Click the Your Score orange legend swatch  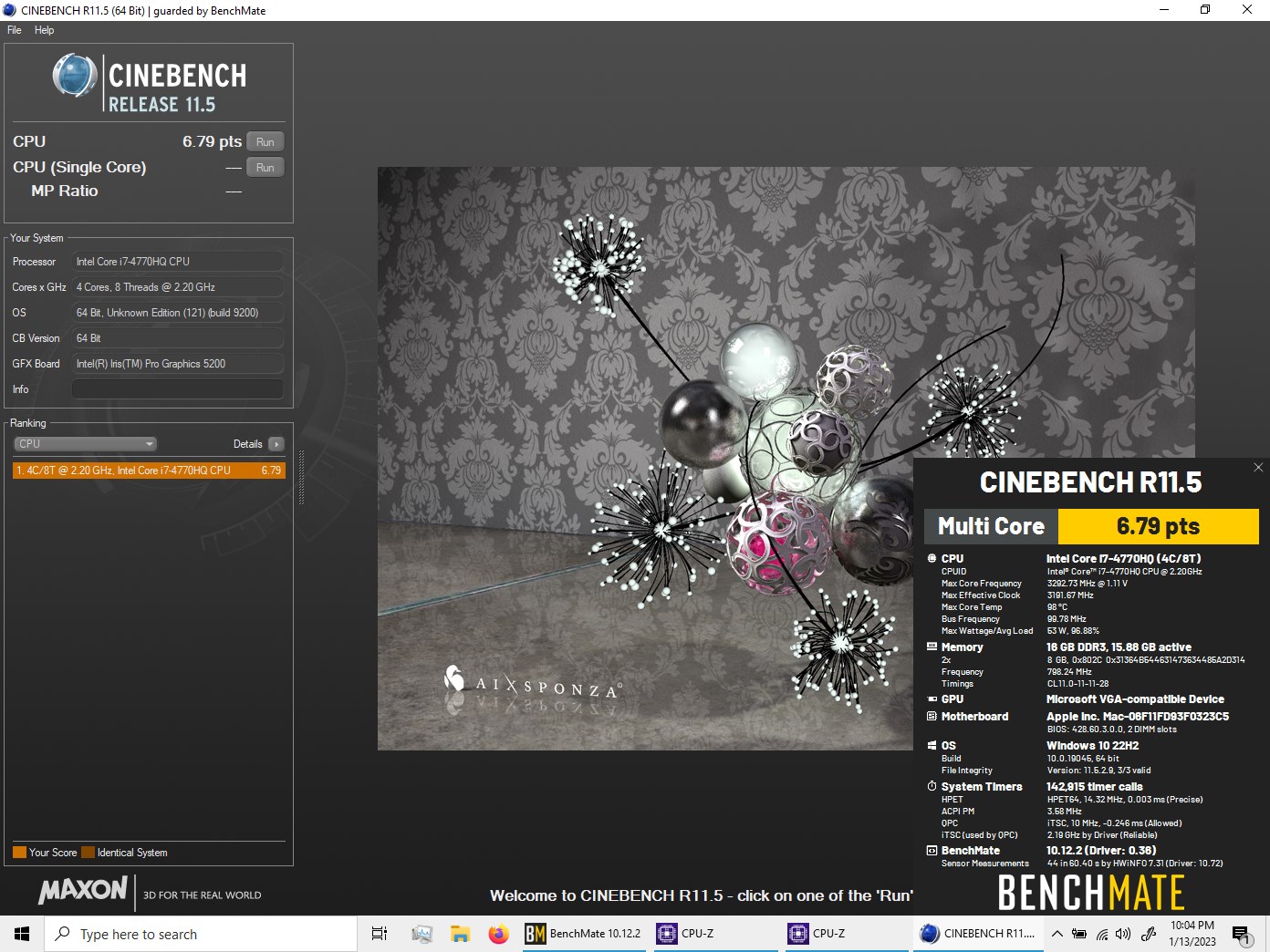pyautogui.click(x=19, y=853)
